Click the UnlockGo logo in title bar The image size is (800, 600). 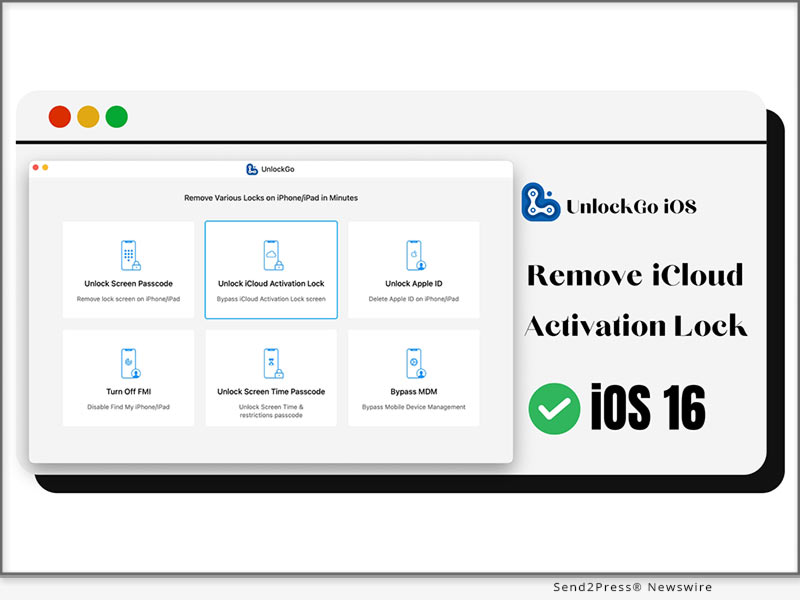coord(252,169)
